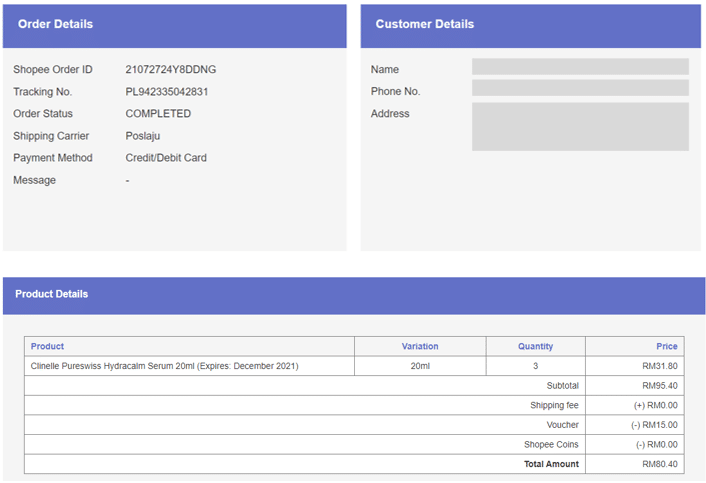Click the Customer Details section header
706x483 pixels.
pos(424,24)
